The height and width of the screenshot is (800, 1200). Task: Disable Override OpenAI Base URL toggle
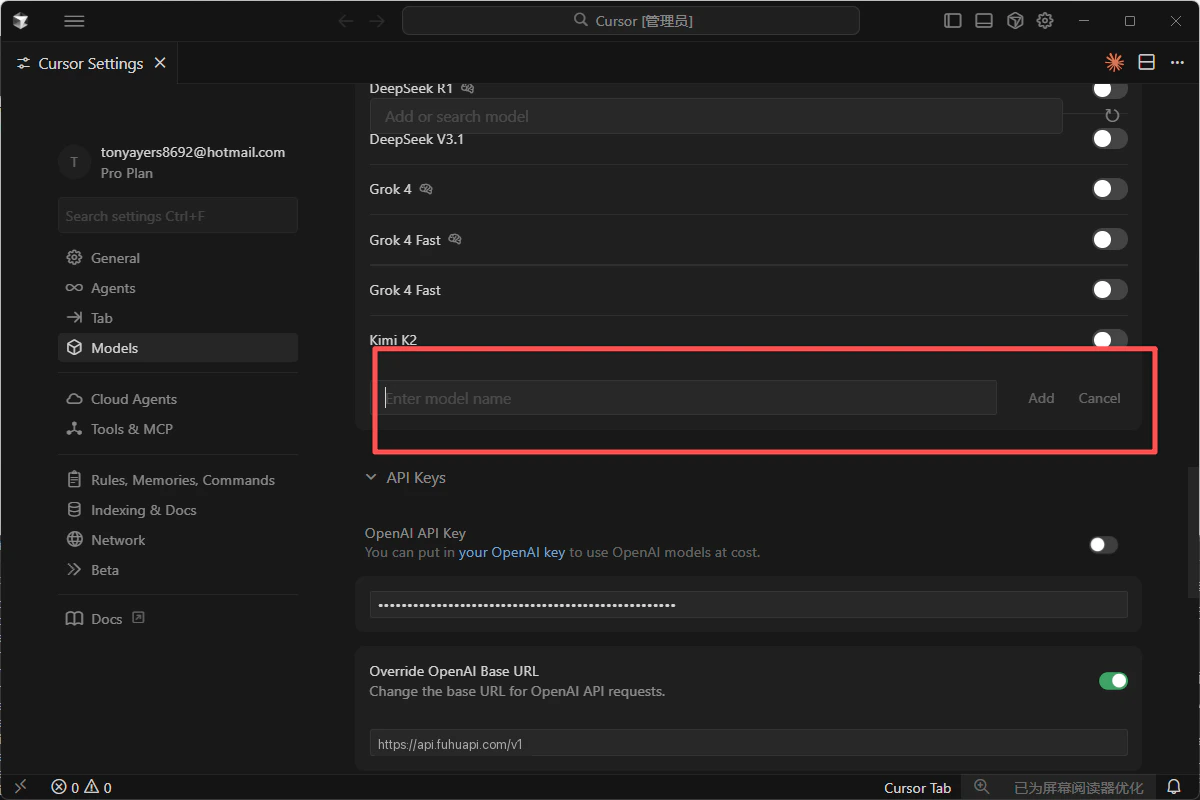(x=1113, y=681)
